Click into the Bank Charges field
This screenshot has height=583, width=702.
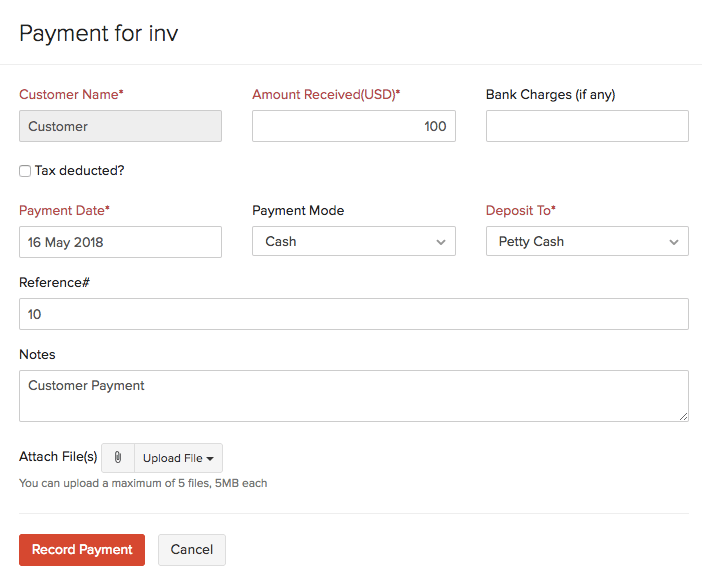[x=587, y=126]
